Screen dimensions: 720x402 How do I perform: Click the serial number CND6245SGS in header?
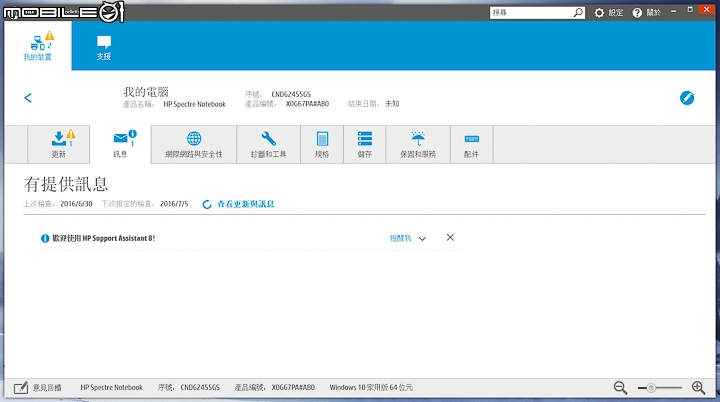point(291,94)
